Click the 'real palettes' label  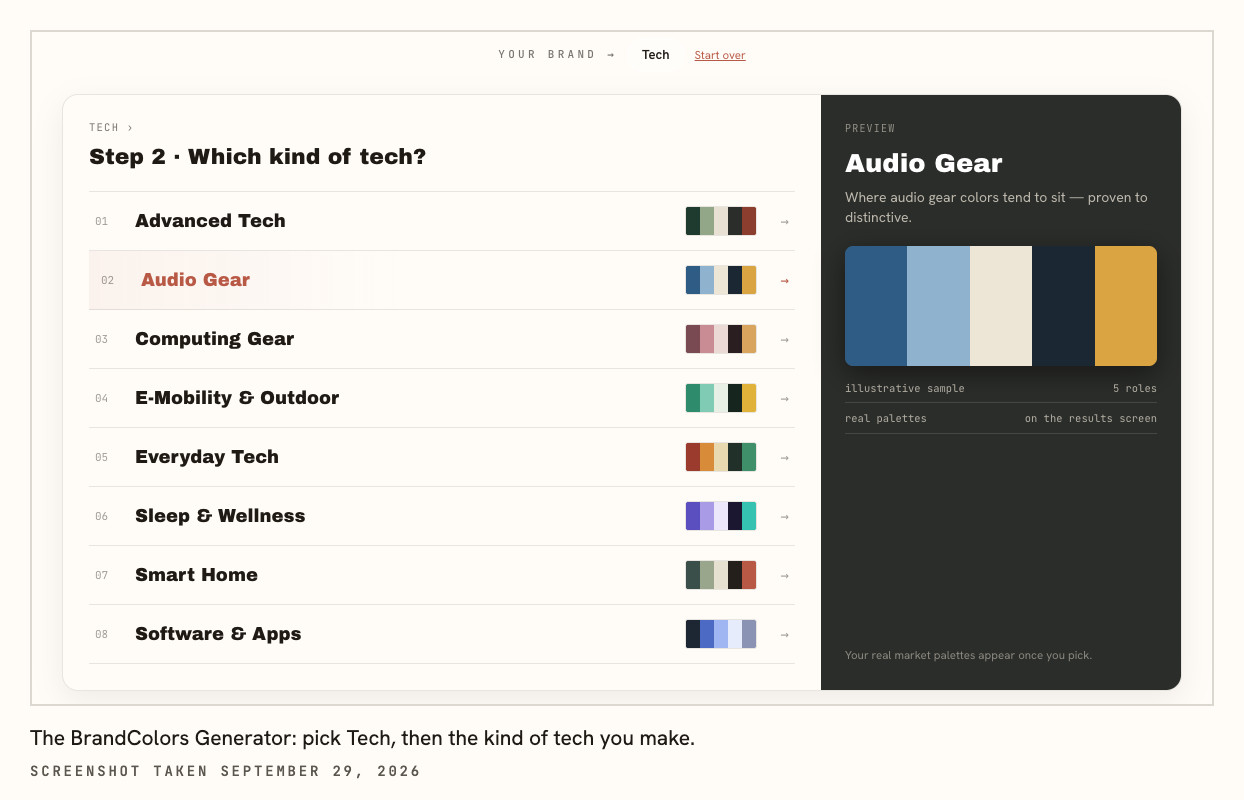click(x=886, y=418)
